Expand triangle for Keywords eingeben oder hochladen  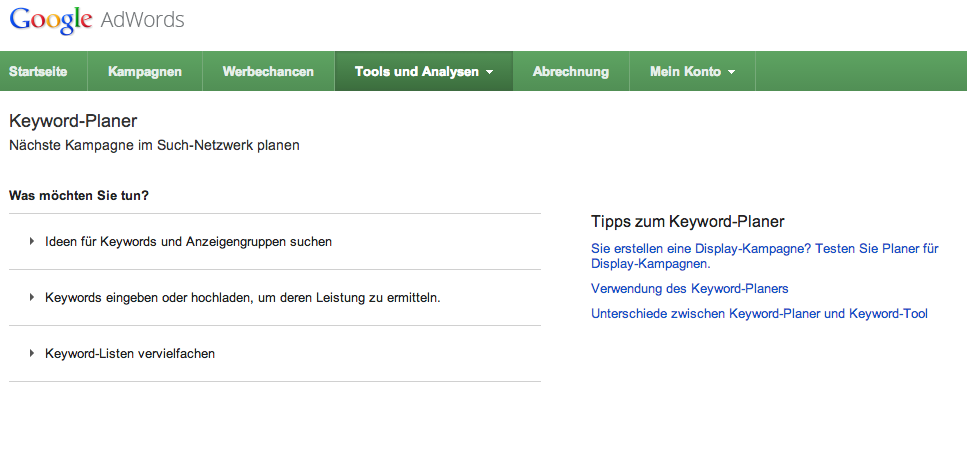[x=32, y=297]
